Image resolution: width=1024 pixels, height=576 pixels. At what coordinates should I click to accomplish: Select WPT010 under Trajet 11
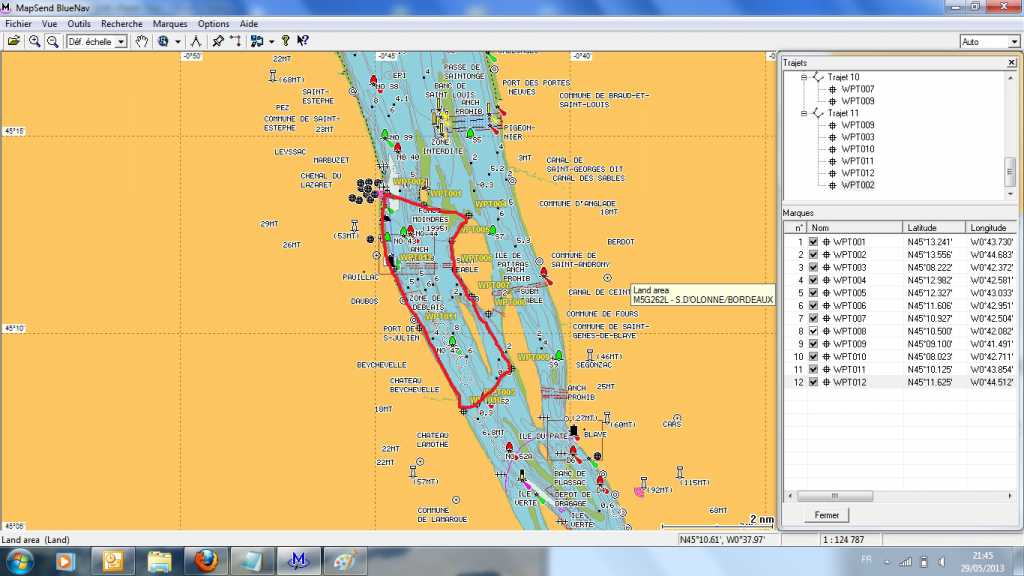[857, 149]
